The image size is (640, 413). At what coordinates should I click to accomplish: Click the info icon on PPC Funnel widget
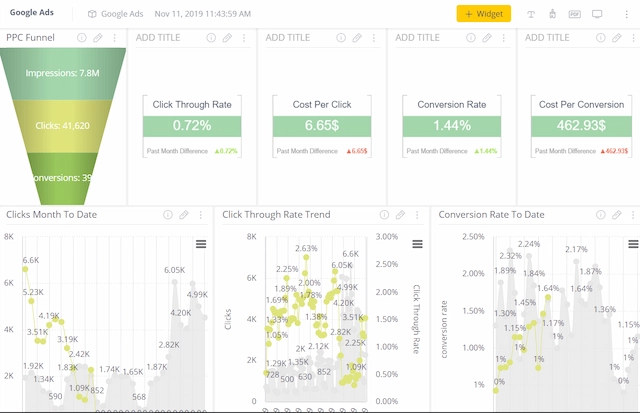click(x=81, y=38)
